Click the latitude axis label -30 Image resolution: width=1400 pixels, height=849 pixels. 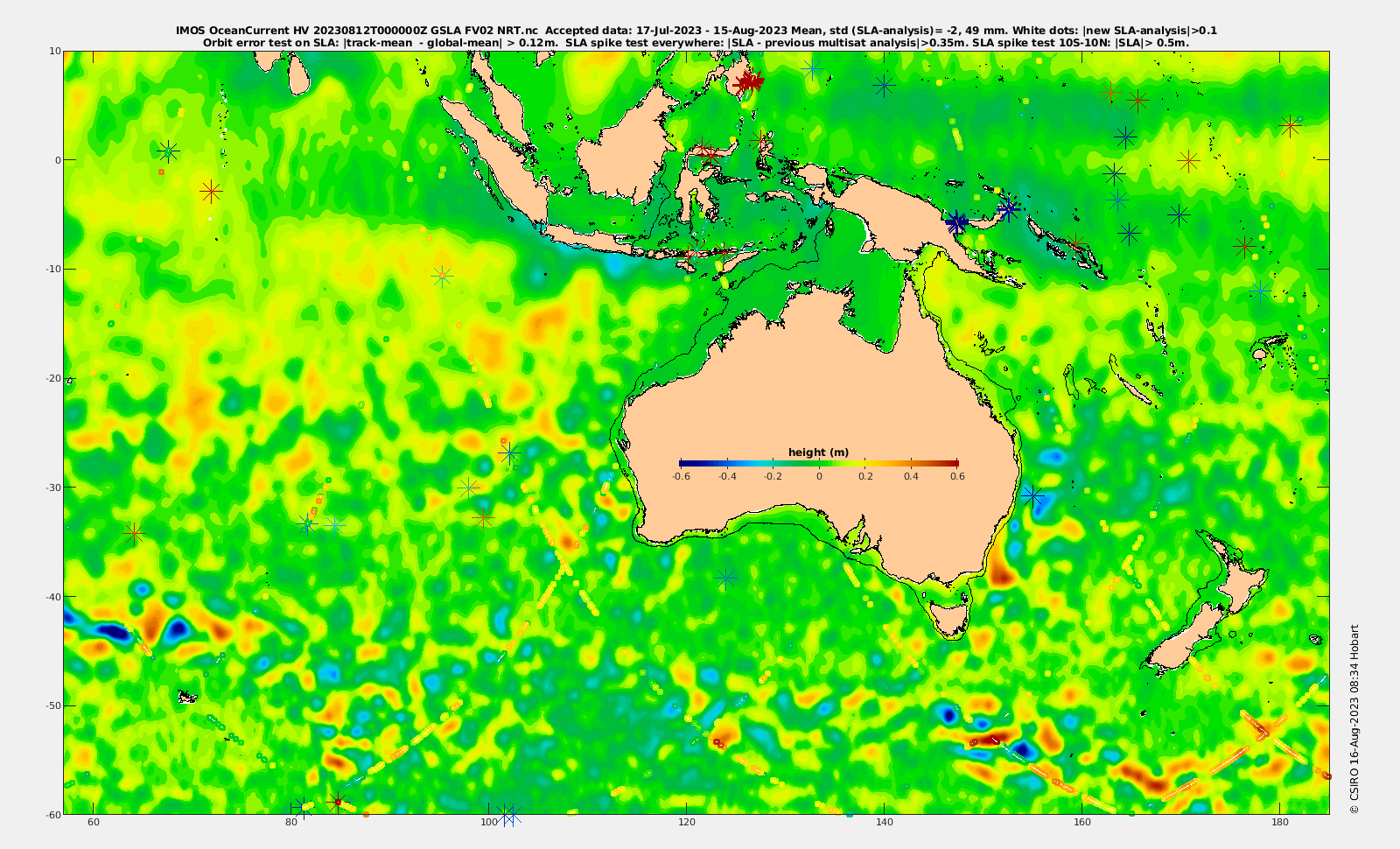coord(52,488)
